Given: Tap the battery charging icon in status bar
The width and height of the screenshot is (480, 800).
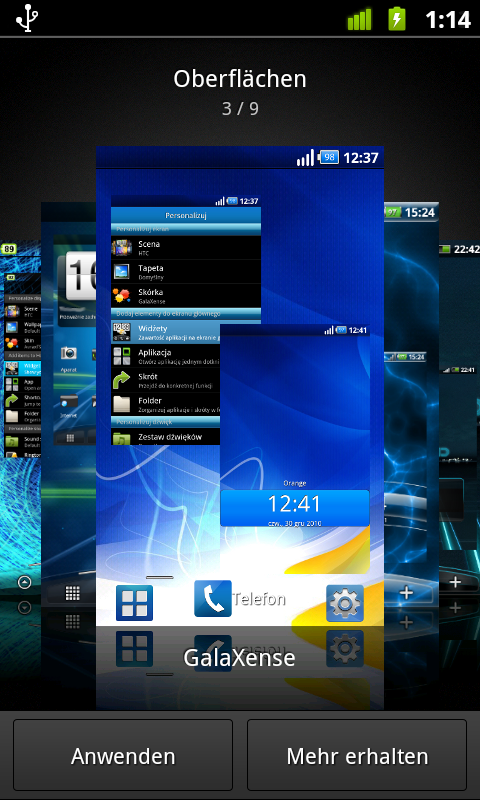Looking at the screenshot, I should coord(397,19).
